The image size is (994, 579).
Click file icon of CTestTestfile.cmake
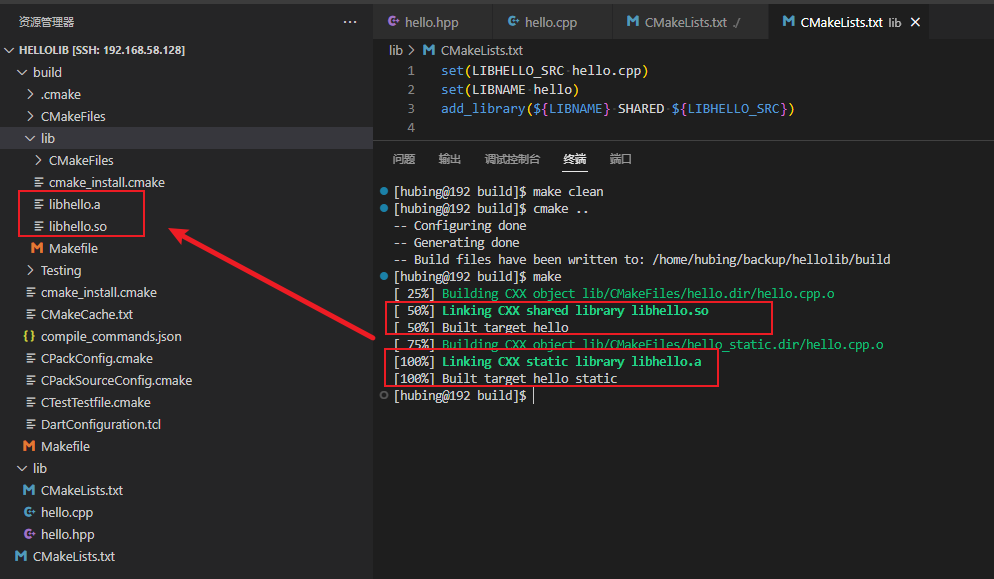[x=30, y=402]
